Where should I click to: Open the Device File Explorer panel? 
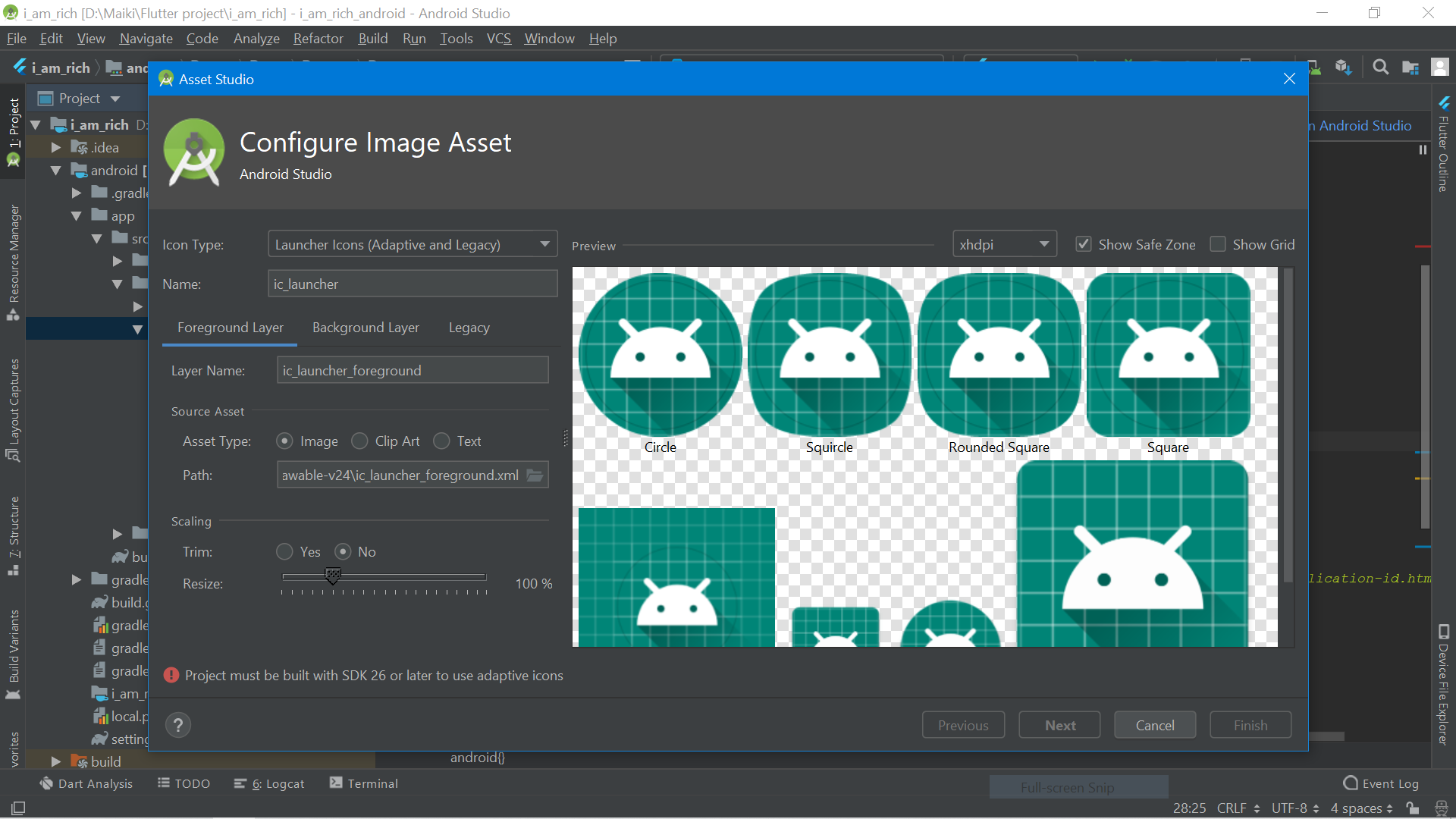(1442, 682)
